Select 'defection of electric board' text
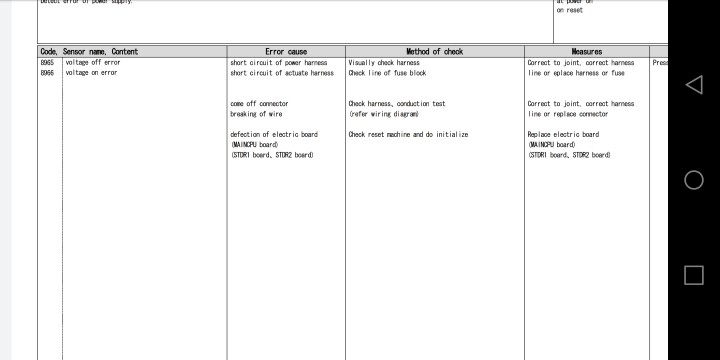Image resolution: width=720 pixels, height=360 pixels. click(274, 135)
